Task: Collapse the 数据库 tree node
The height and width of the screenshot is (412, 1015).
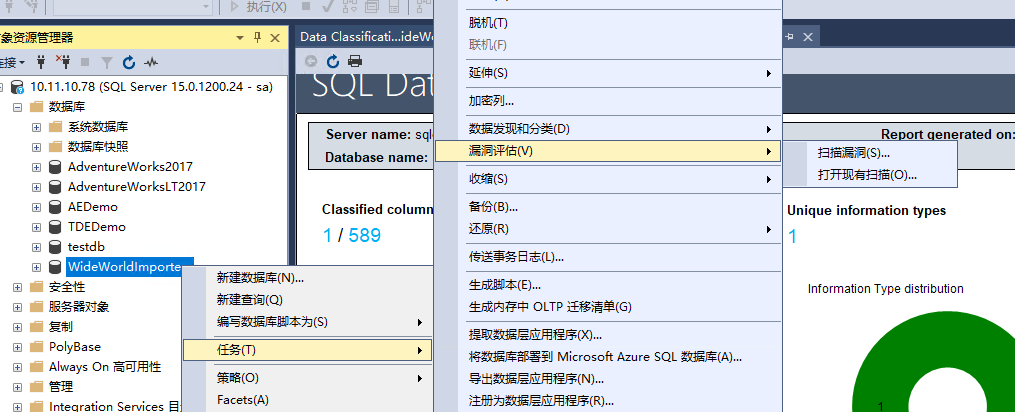Action: [17, 107]
